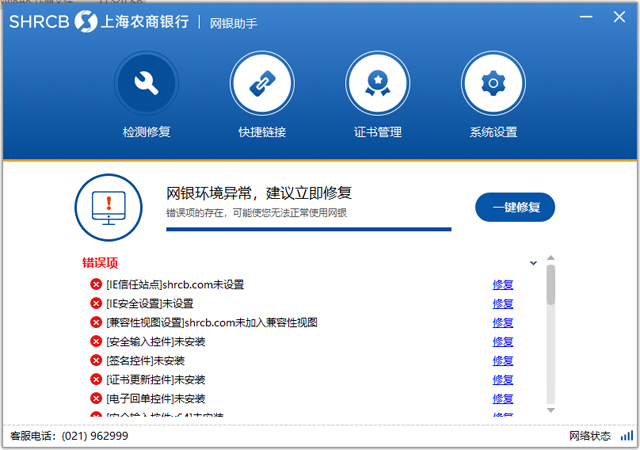This screenshot has height=450, width=640.
Task: Click the scrollbar down arrow
Action: [x=551, y=410]
